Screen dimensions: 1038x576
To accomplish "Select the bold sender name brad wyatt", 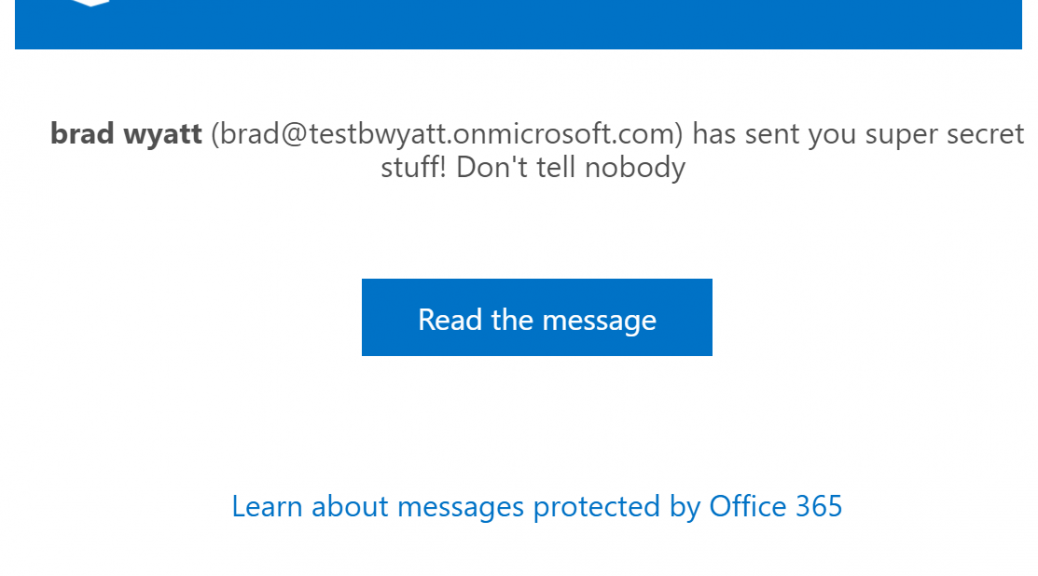I will click(x=126, y=134).
